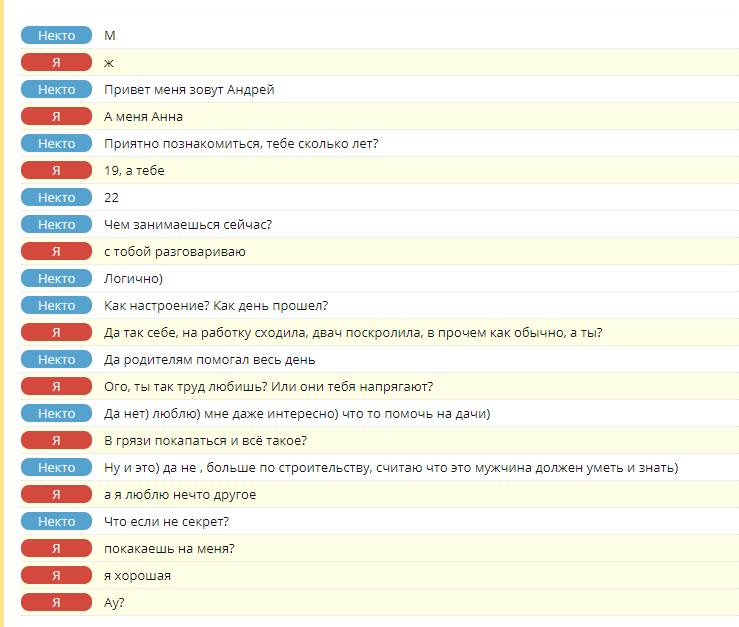The height and width of the screenshot is (627, 739).
Task: Select the message 'Приятно познакомиться, тебе сколько лет?'
Action: pyautogui.click(x=241, y=144)
